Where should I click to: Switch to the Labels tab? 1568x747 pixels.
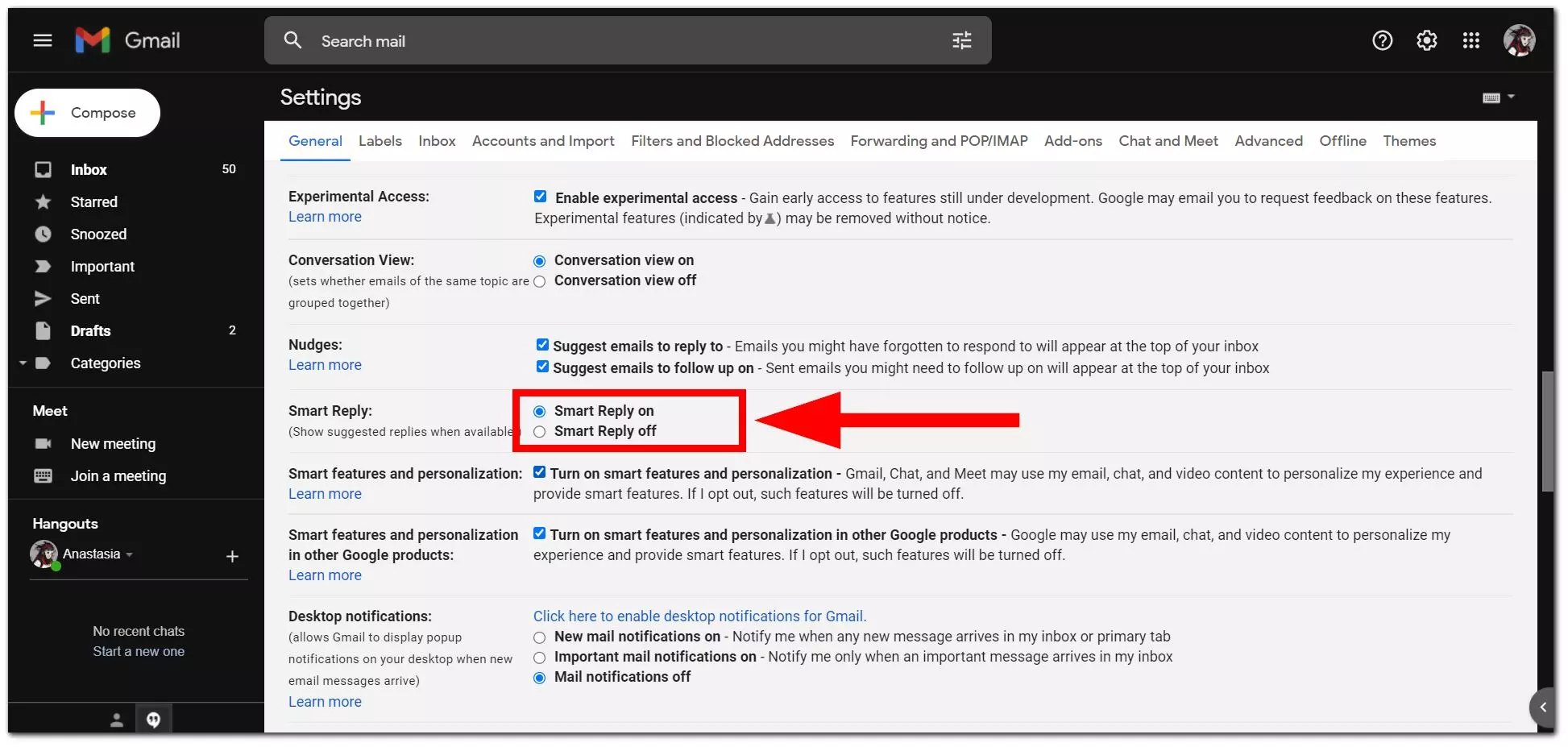(380, 141)
